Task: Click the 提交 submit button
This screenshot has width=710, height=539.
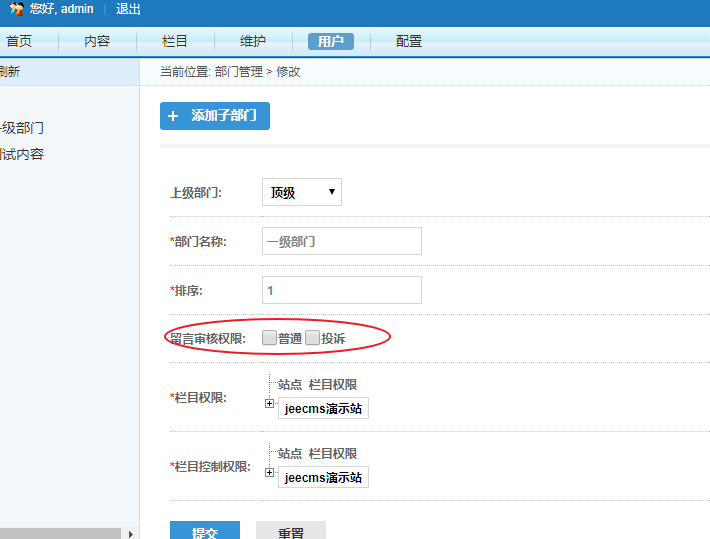Action: (x=205, y=531)
